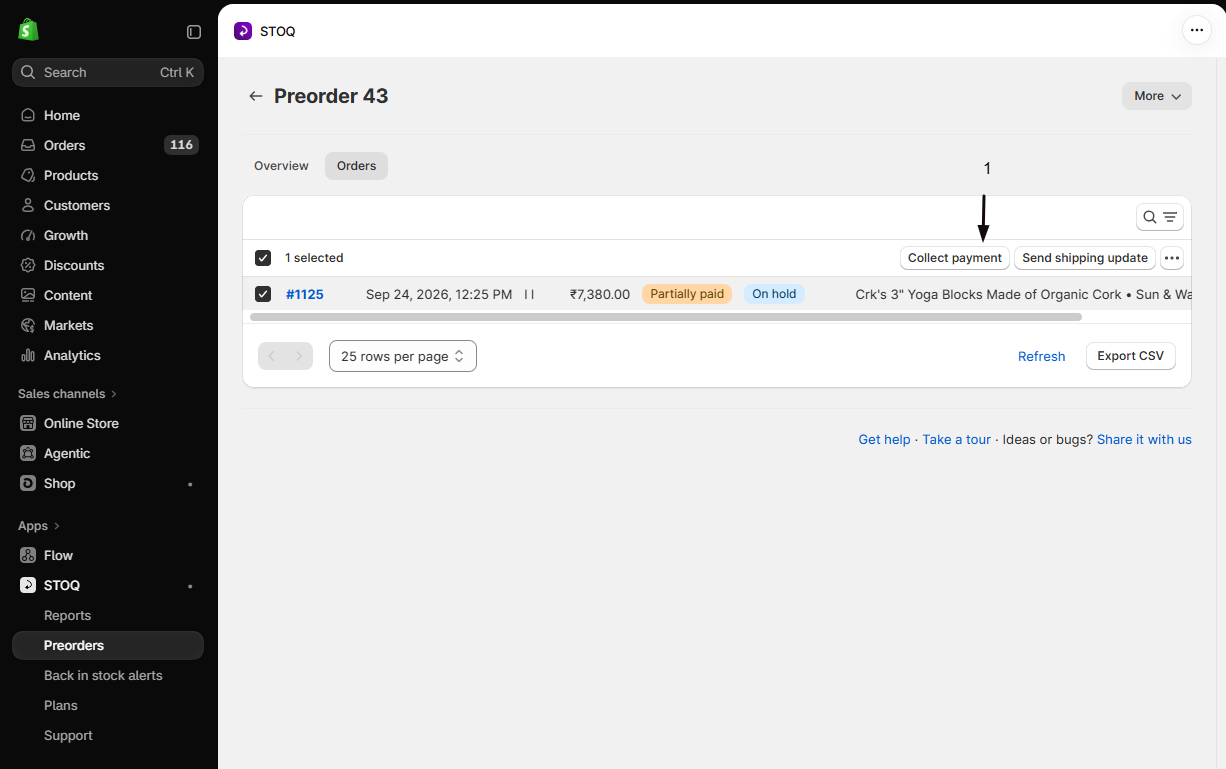This screenshot has height=769, width=1226.
Task: Open the three-dot menu in the top bar
Action: click(1197, 30)
